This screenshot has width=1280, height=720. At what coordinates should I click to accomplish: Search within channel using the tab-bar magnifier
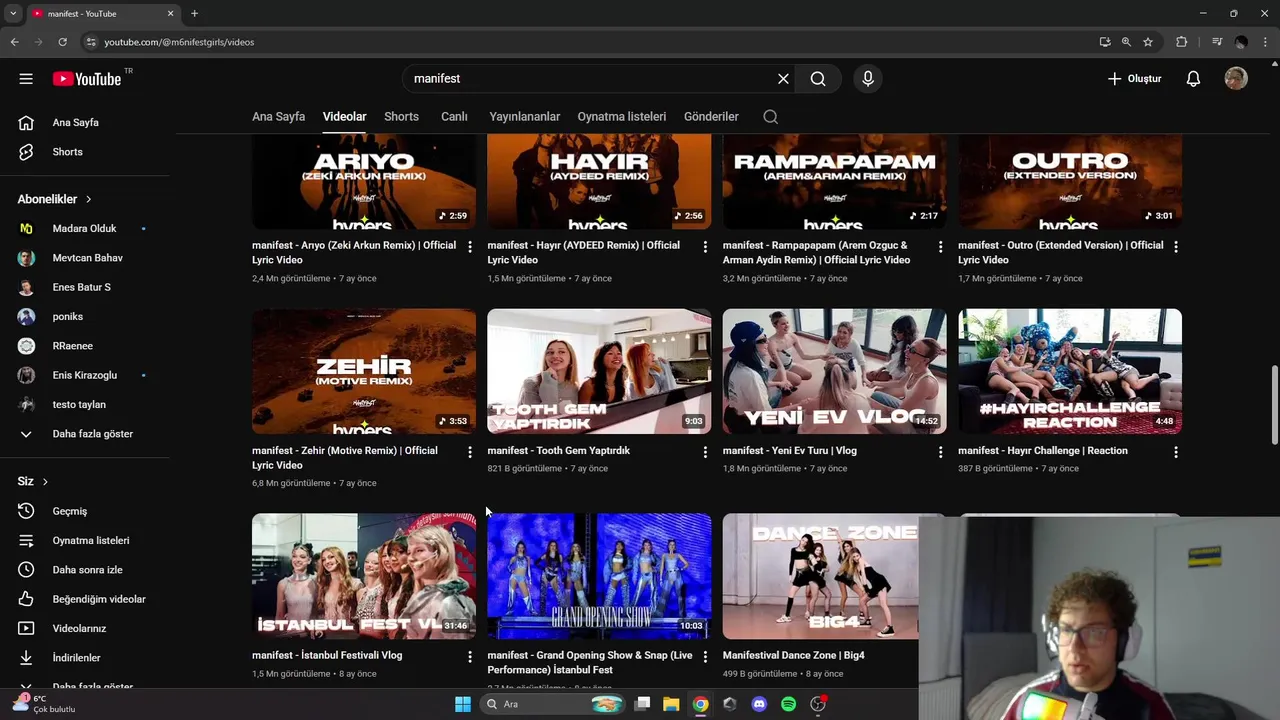770,117
